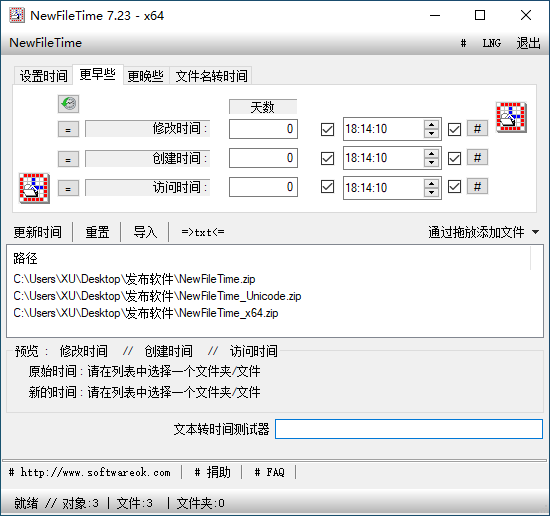
Task: Click the 导入 button
Action: (145, 232)
